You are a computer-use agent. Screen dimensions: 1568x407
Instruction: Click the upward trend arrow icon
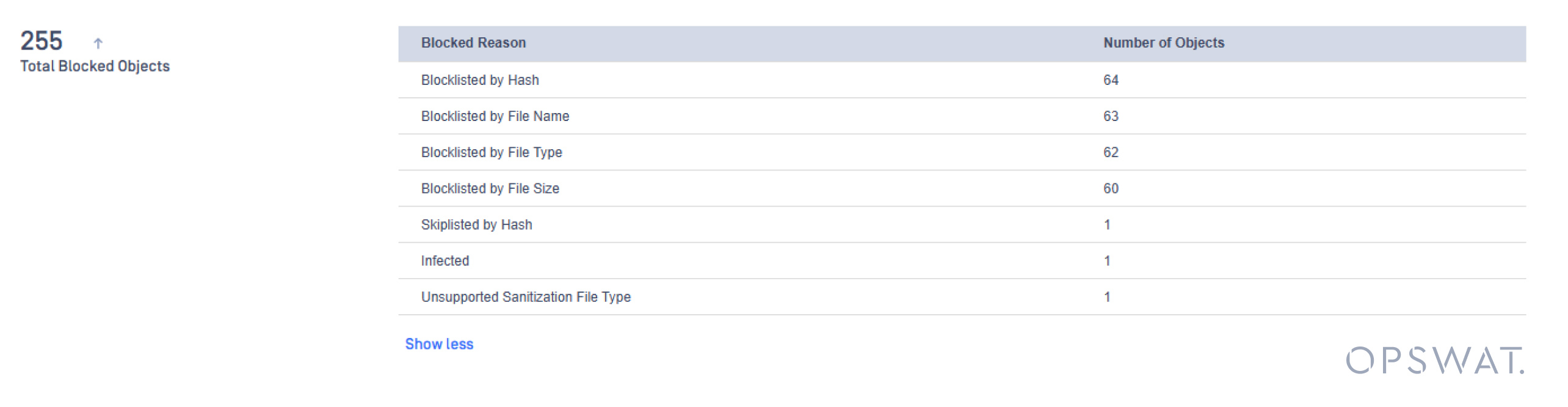pos(98,43)
